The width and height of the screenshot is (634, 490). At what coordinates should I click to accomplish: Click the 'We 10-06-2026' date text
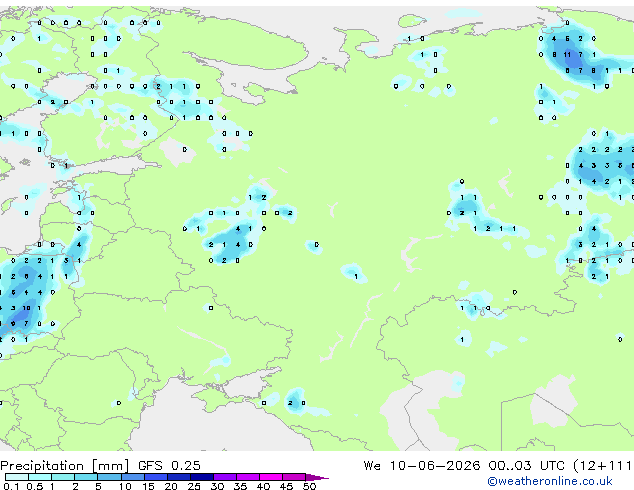422,466
